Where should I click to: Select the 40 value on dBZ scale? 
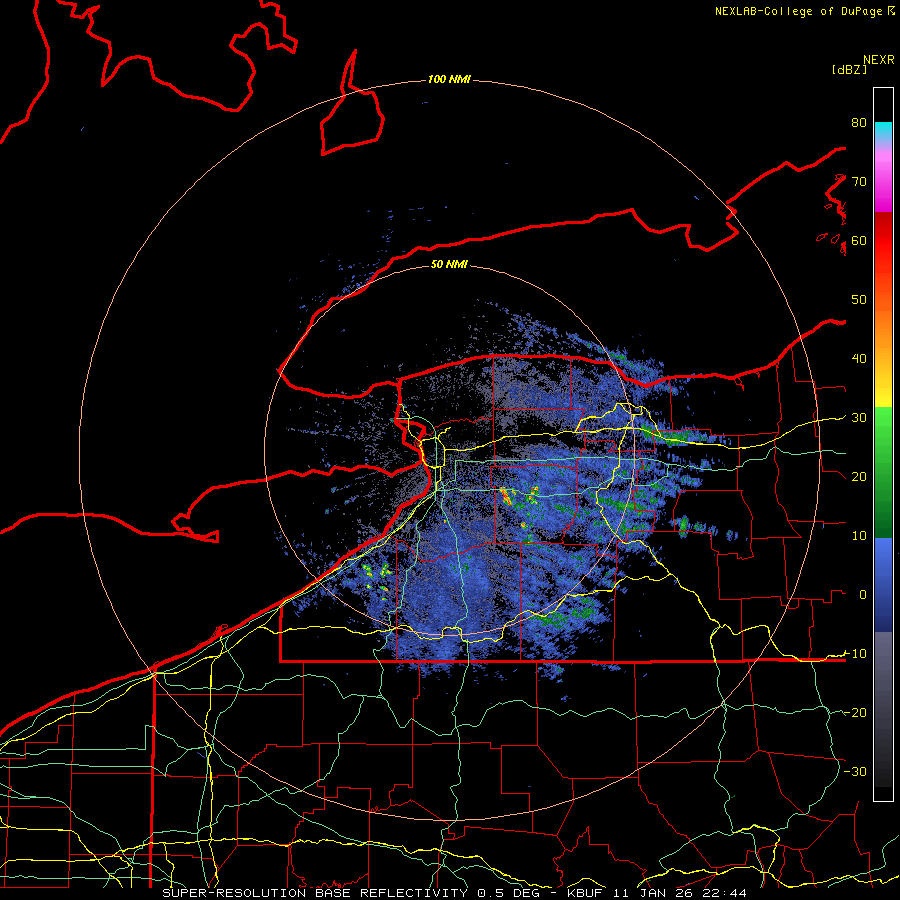[x=859, y=359]
